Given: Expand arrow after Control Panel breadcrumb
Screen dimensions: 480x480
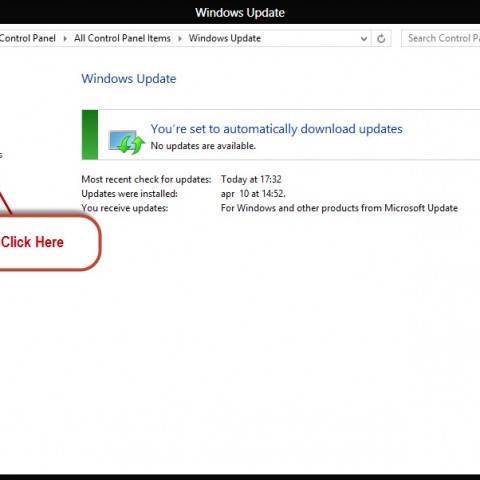Looking at the screenshot, I should [65, 39].
